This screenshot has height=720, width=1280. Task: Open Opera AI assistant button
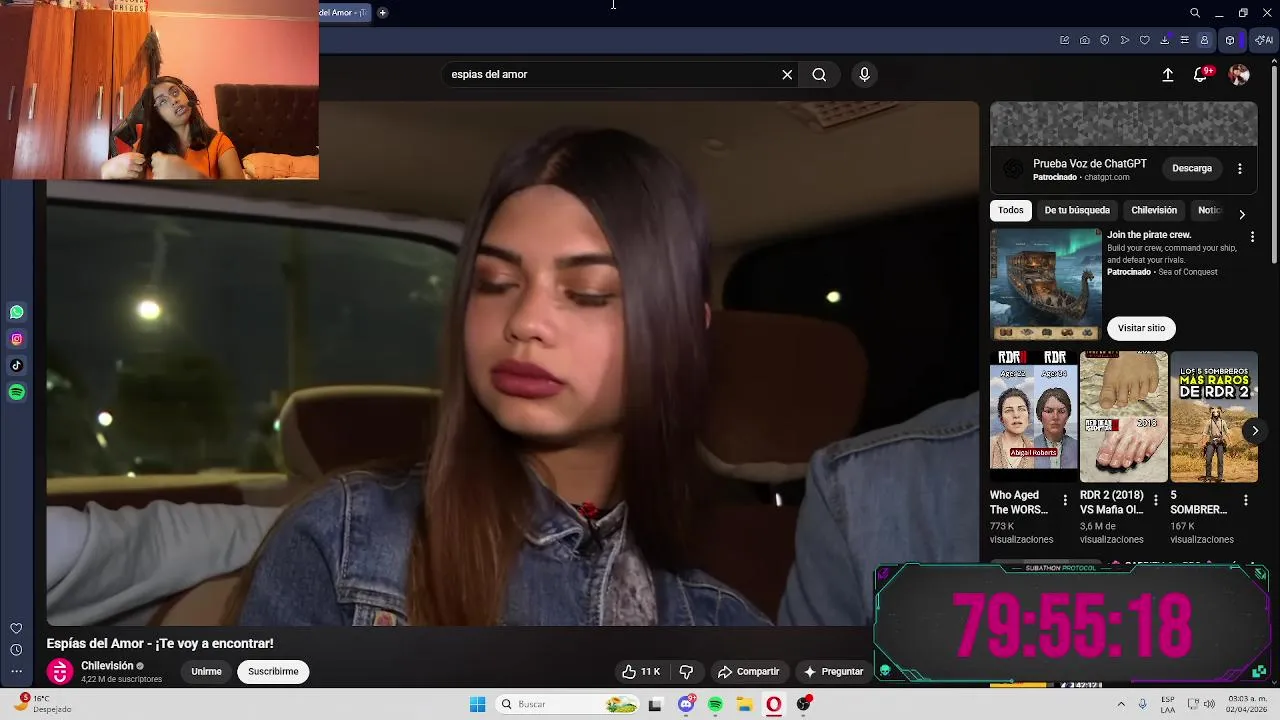(x=1263, y=40)
